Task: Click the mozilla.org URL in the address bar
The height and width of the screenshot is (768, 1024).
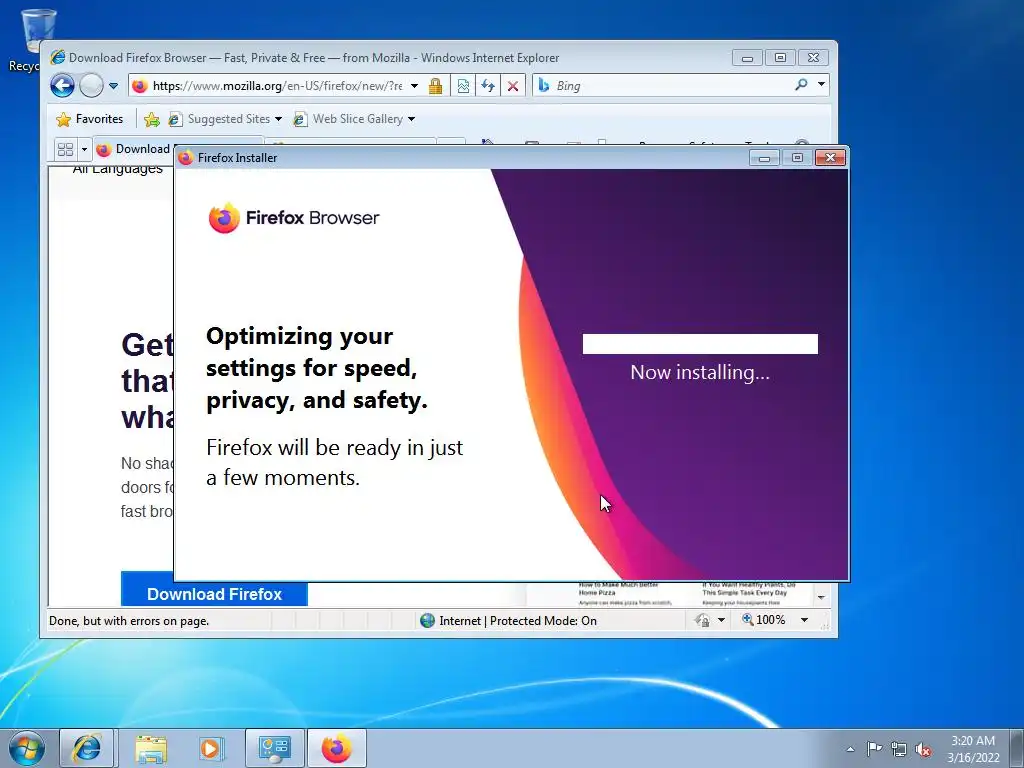Action: point(278,86)
